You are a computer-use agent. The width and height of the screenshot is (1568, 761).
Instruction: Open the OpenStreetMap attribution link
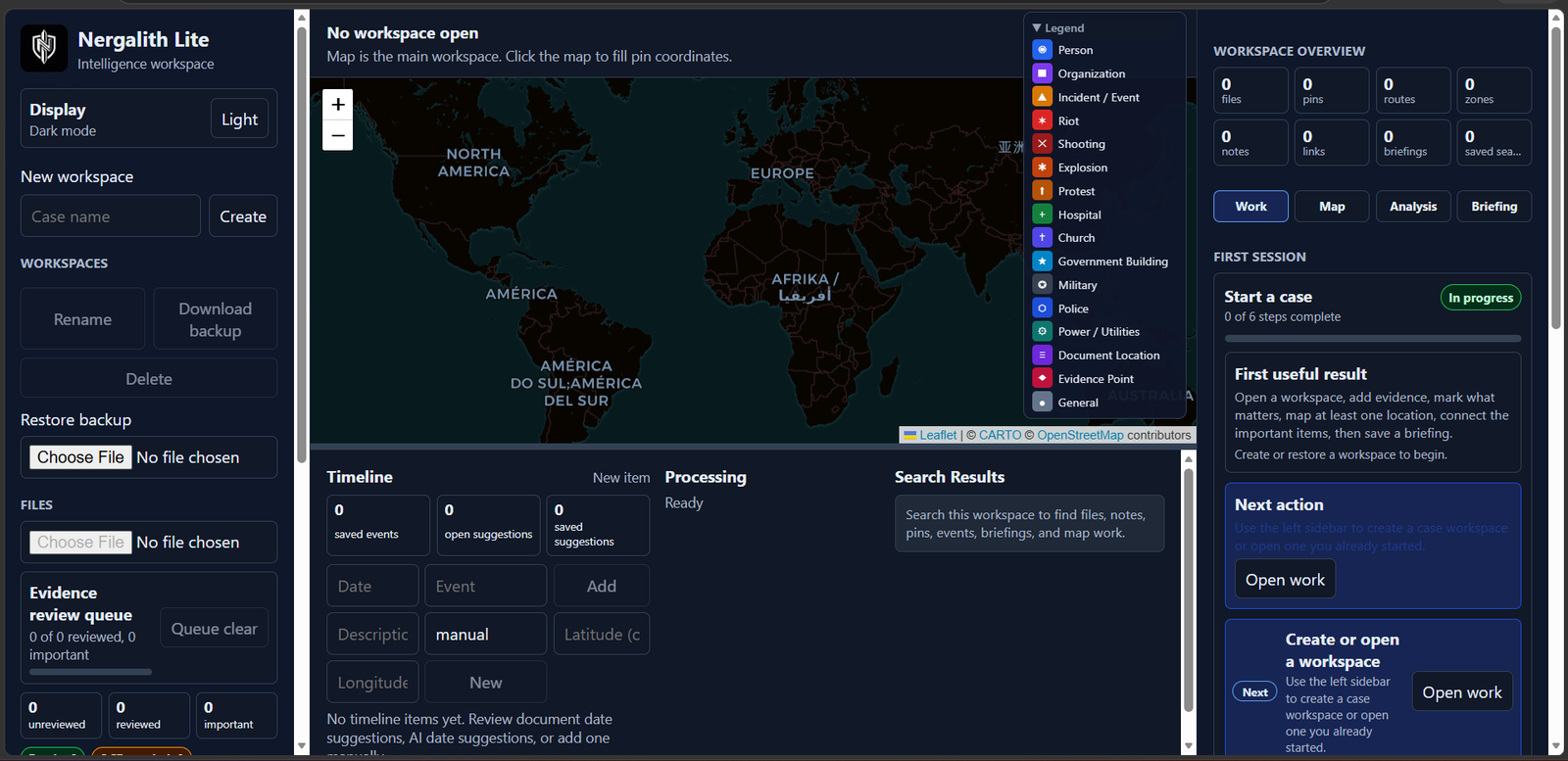1080,435
